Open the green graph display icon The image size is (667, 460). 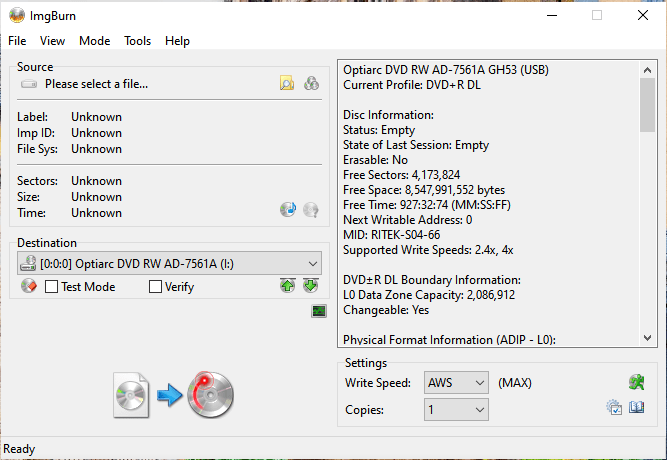click(319, 311)
